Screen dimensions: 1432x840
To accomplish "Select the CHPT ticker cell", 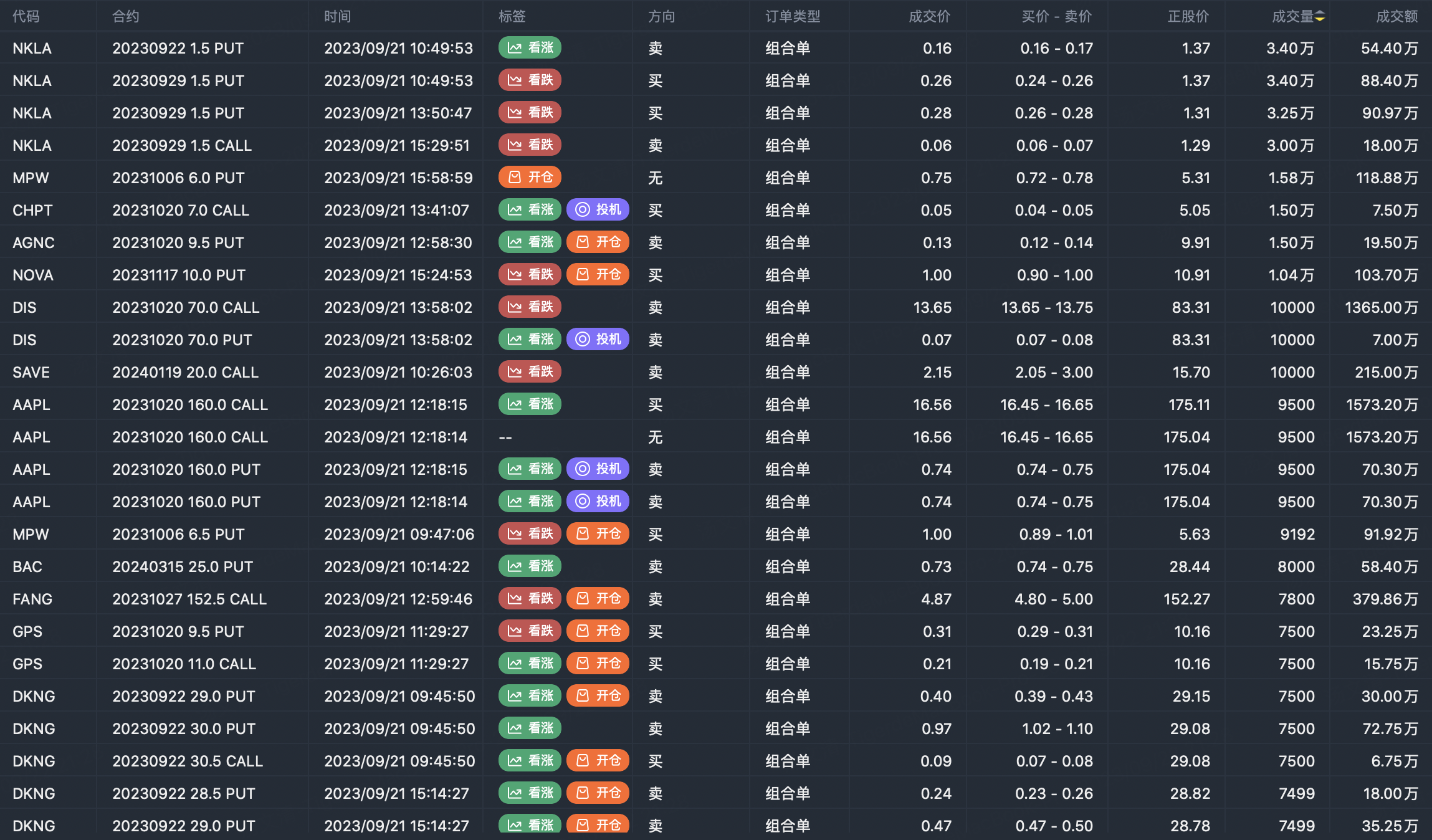I will 32,210.
